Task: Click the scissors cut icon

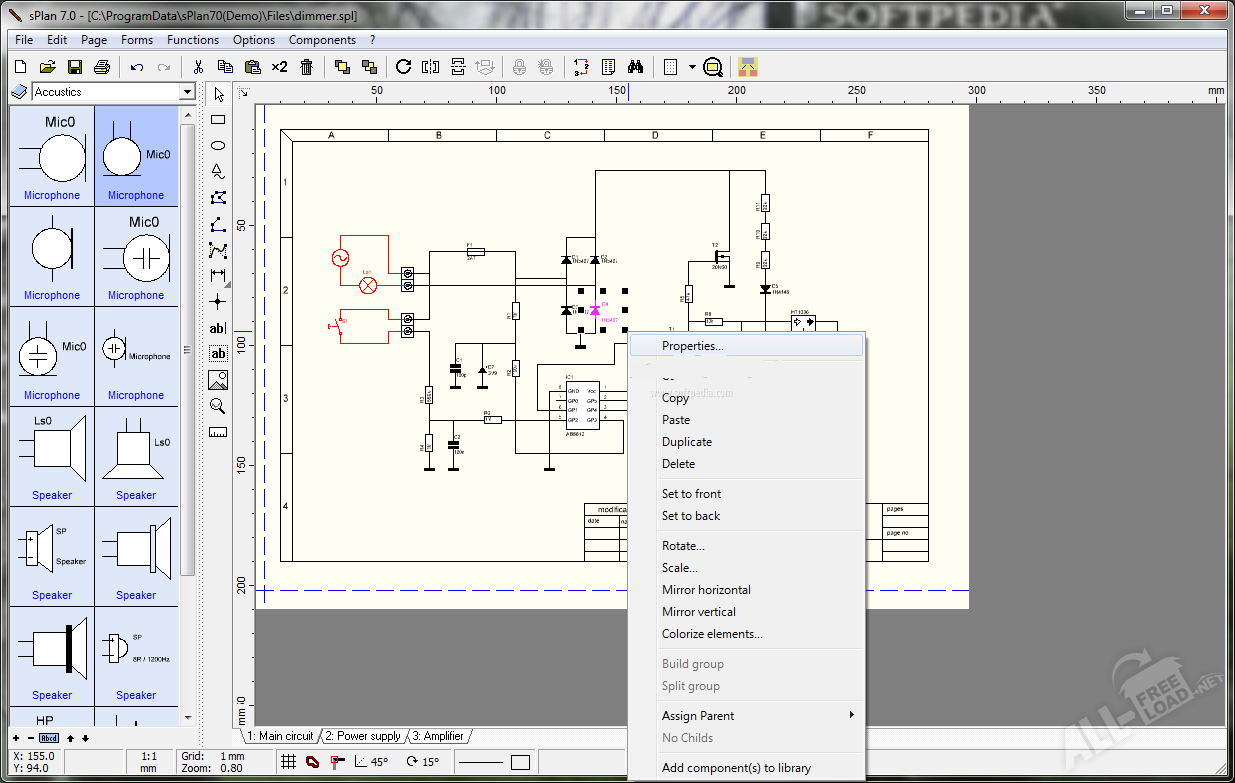Action: pos(198,67)
